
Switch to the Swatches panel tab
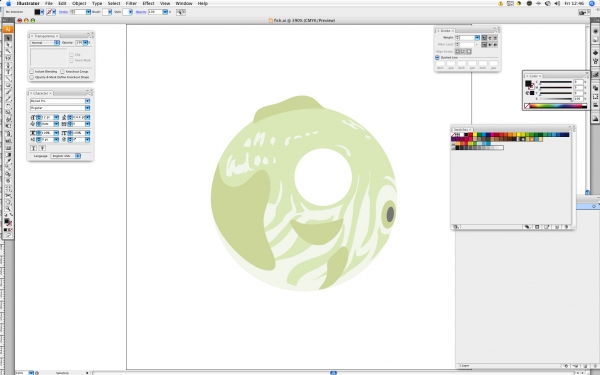tap(461, 130)
